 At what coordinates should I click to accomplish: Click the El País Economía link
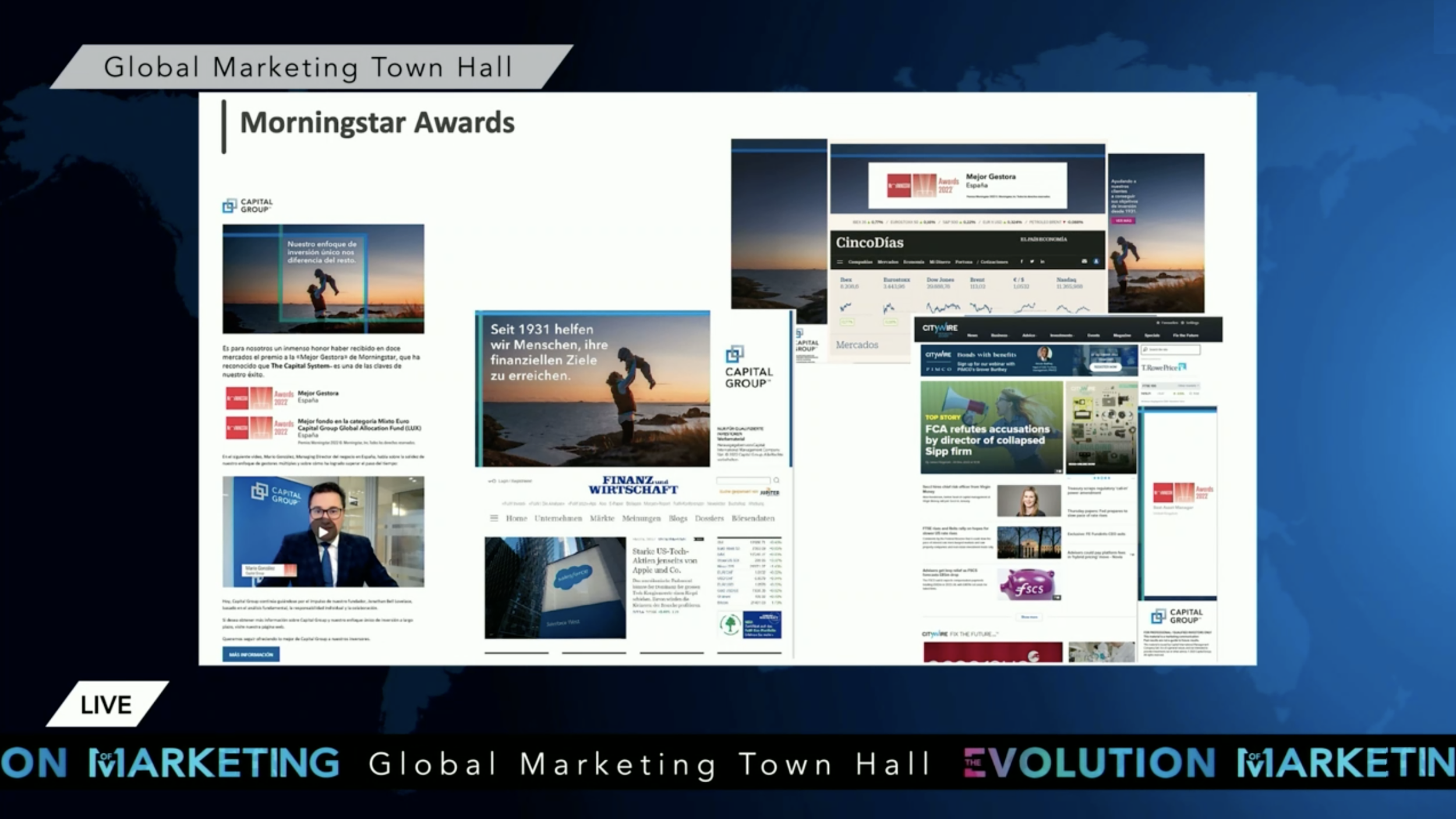pyautogui.click(x=1043, y=239)
